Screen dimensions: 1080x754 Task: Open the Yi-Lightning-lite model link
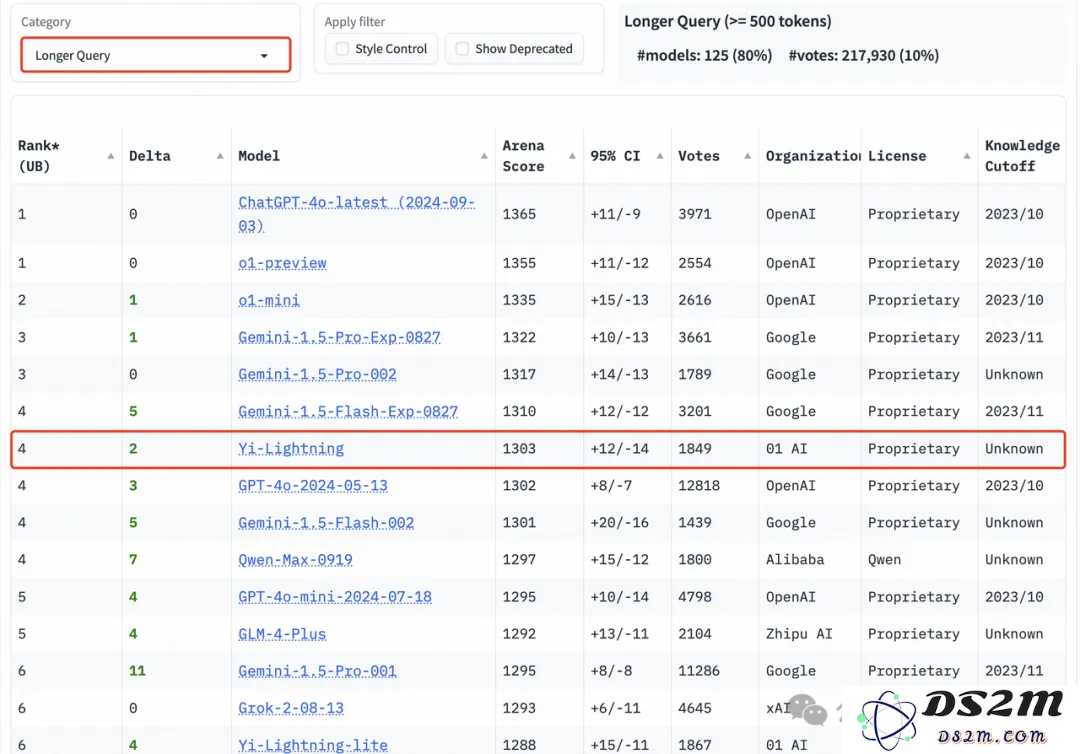[313, 745]
